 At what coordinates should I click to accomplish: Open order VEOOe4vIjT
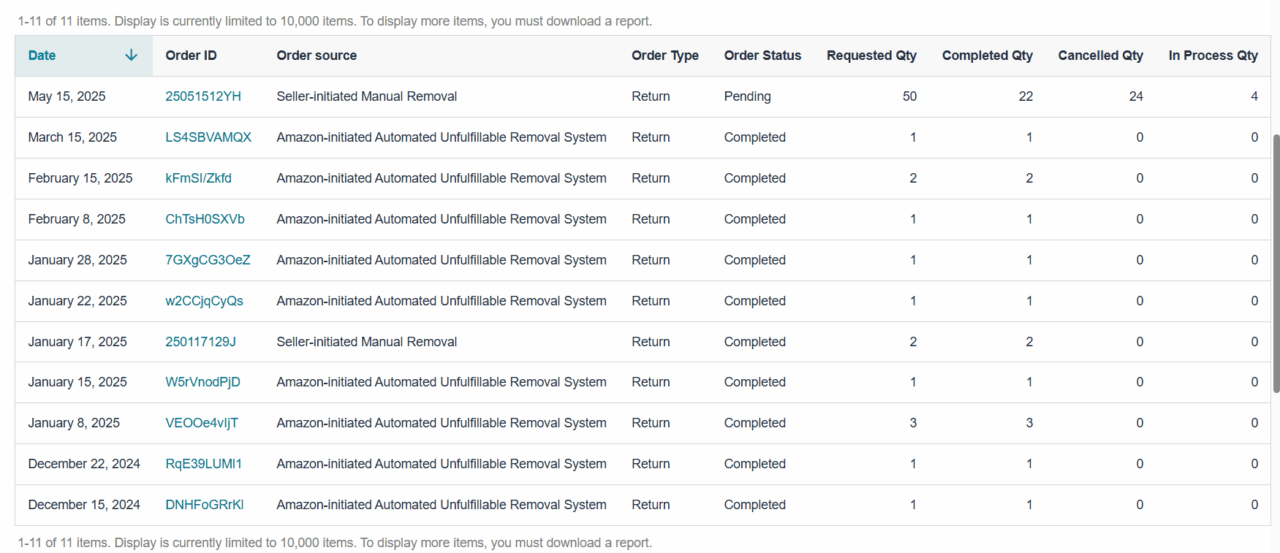tap(201, 423)
